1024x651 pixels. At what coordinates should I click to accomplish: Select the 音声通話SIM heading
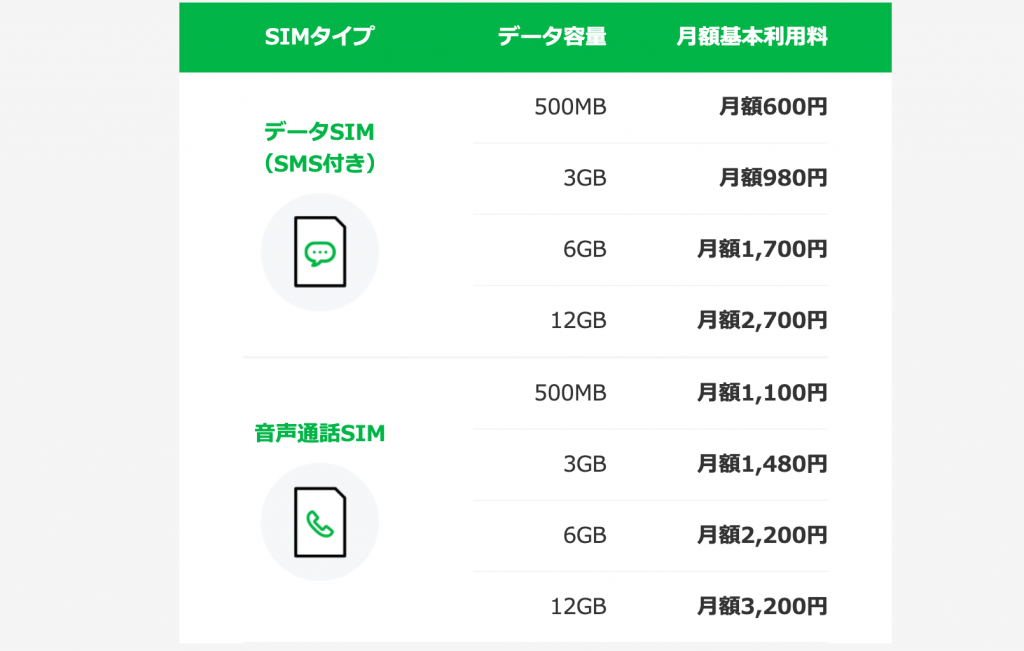[320, 434]
